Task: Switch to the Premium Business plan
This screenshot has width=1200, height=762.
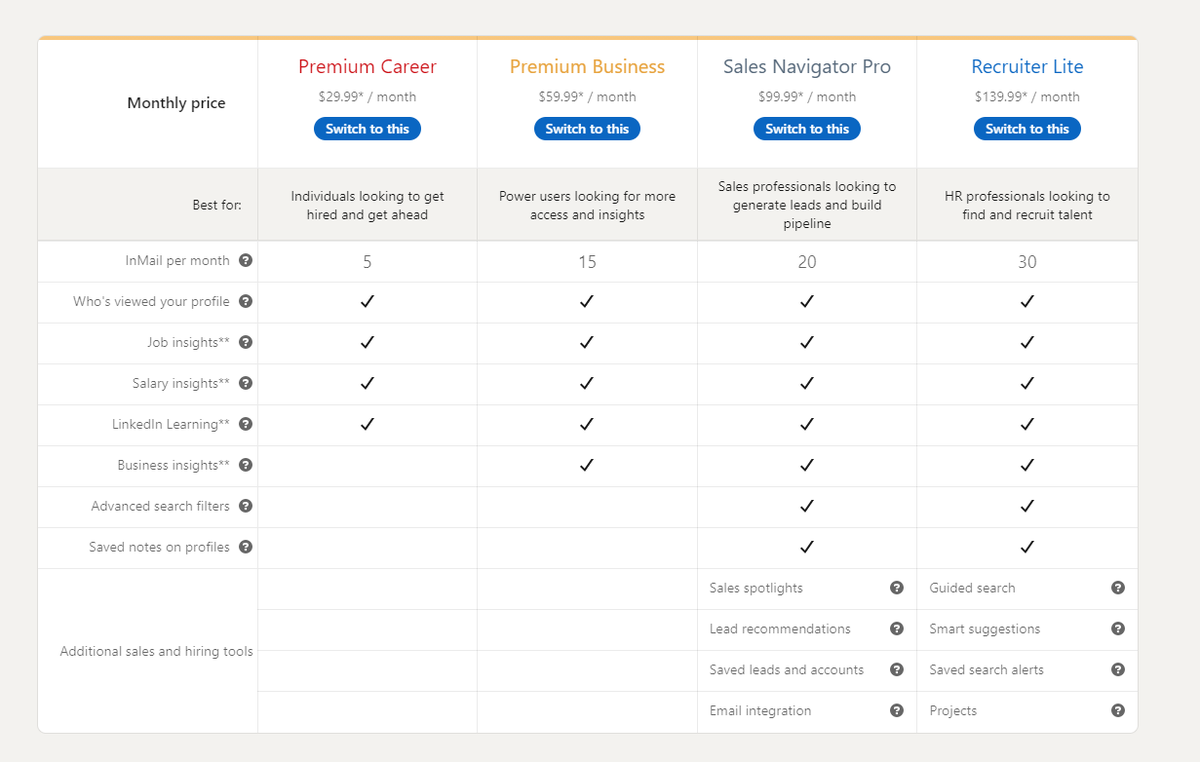Action: click(x=587, y=129)
